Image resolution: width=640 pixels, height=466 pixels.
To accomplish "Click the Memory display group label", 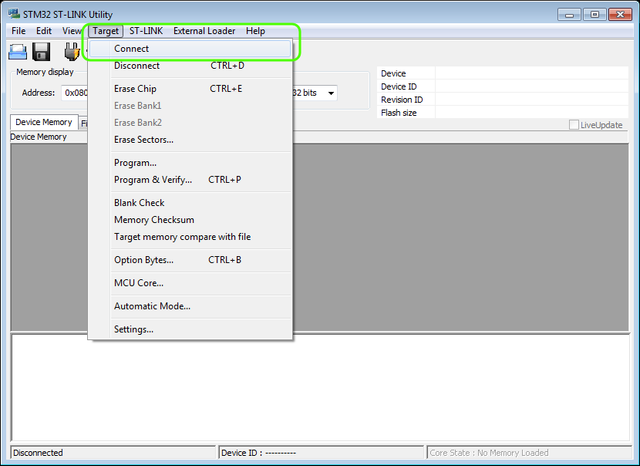I will (45, 72).
